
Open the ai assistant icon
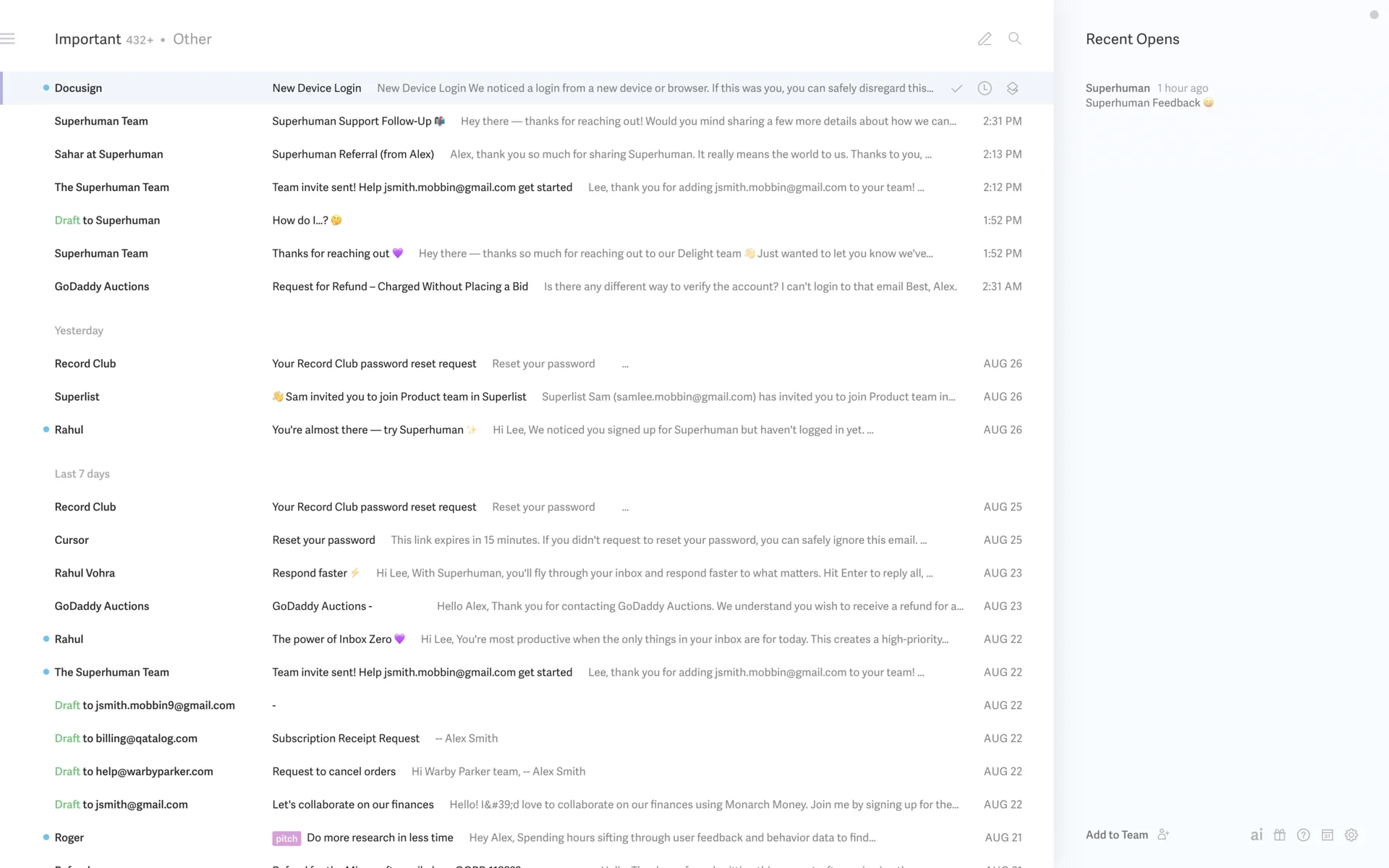pos(1257,835)
